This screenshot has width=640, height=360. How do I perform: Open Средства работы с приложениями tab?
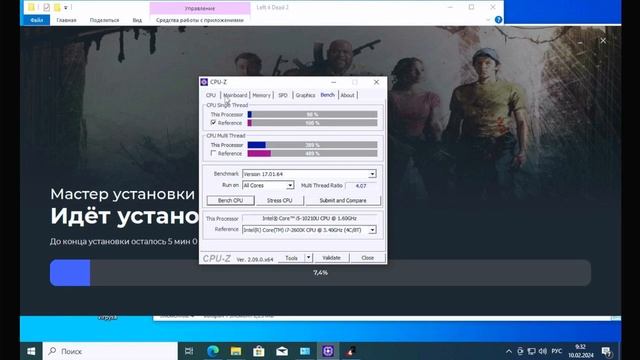pyautogui.click(x=200, y=20)
